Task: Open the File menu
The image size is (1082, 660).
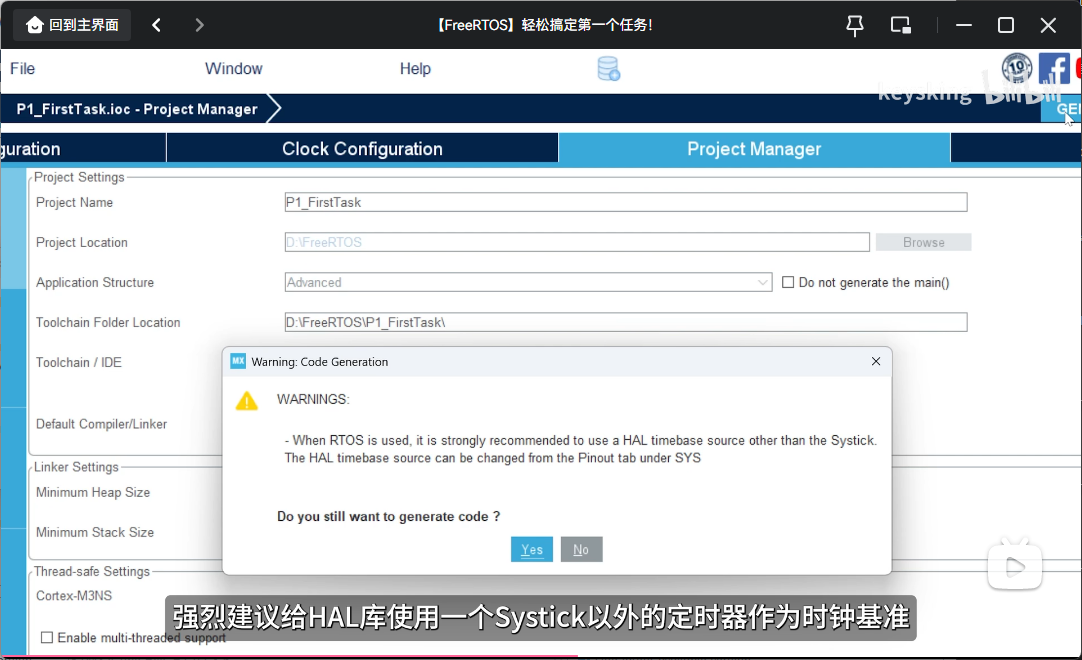Action: pyautogui.click(x=22, y=68)
